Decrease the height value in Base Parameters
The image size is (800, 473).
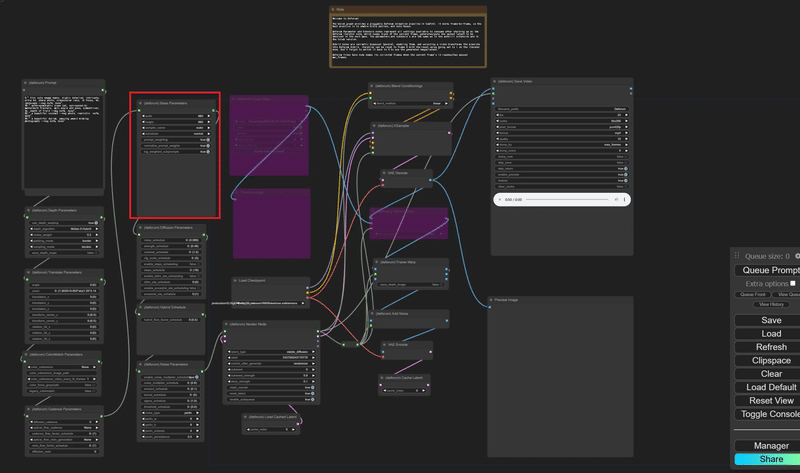[x=143, y=122]
